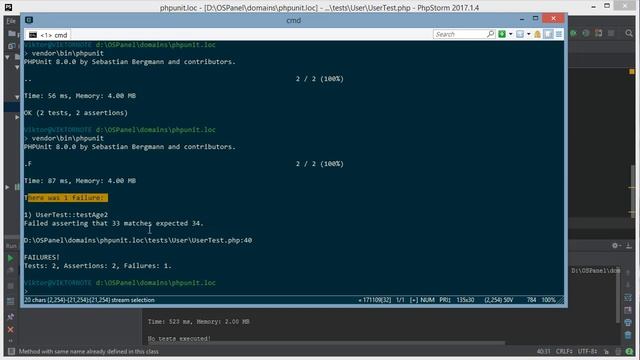Click the active consoles list icon in ConEmu

click(x=520, y=34)
